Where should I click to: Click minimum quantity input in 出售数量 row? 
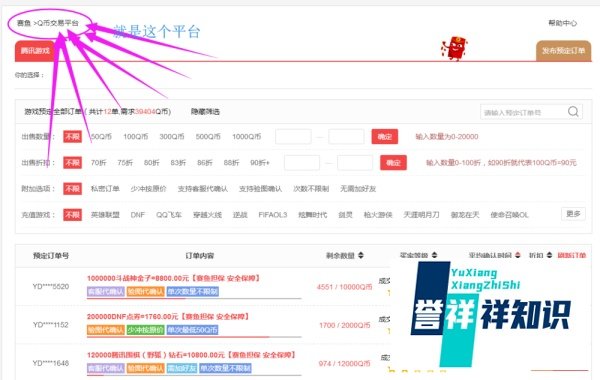[293, 137]
